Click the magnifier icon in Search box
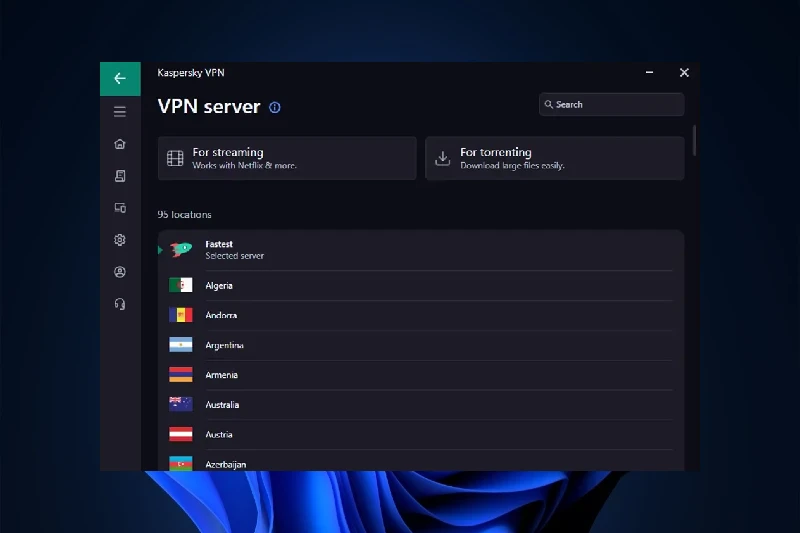The width and height of the screenshot is (800, 533). pos(548,104)
